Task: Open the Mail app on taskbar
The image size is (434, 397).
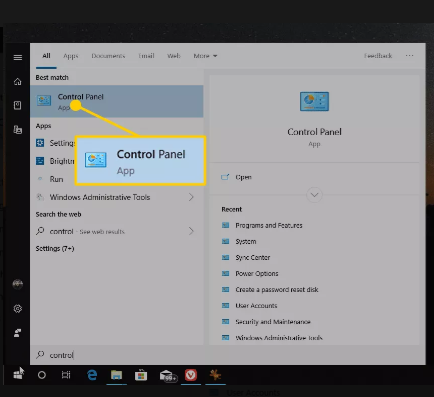Action: (x=168, y=376)
